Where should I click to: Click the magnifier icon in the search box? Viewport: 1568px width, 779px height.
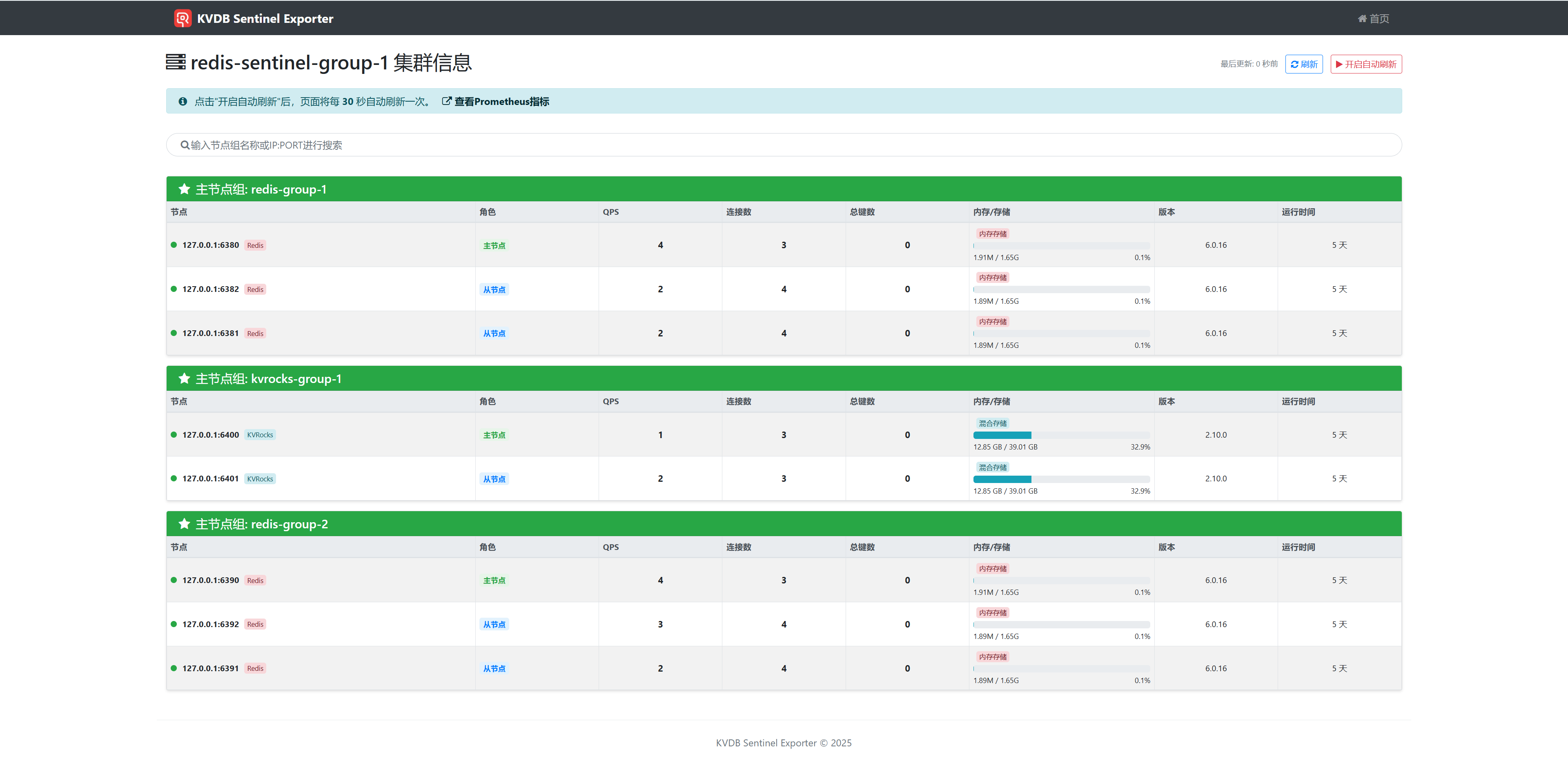click(185, 145)
